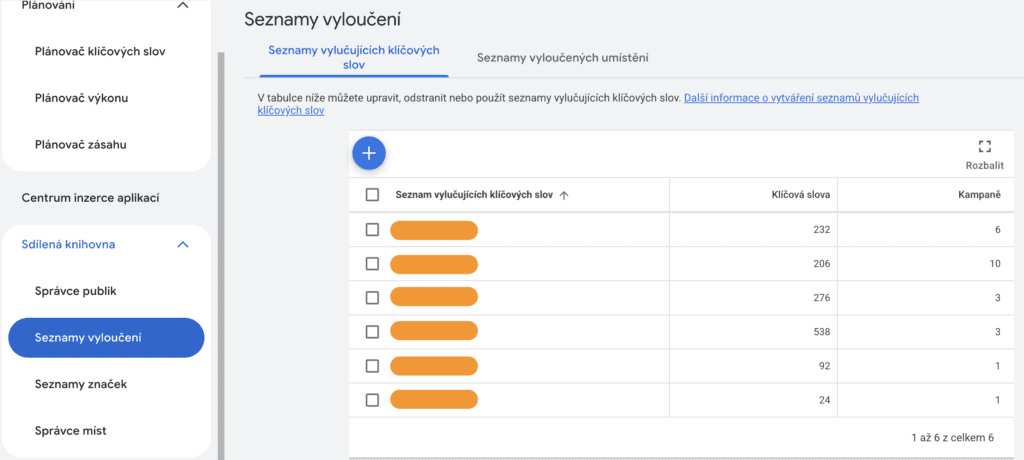Select Seznamy vylučujících klíčových slov tab
1024x460 pixels.
(x=354, y=57)
